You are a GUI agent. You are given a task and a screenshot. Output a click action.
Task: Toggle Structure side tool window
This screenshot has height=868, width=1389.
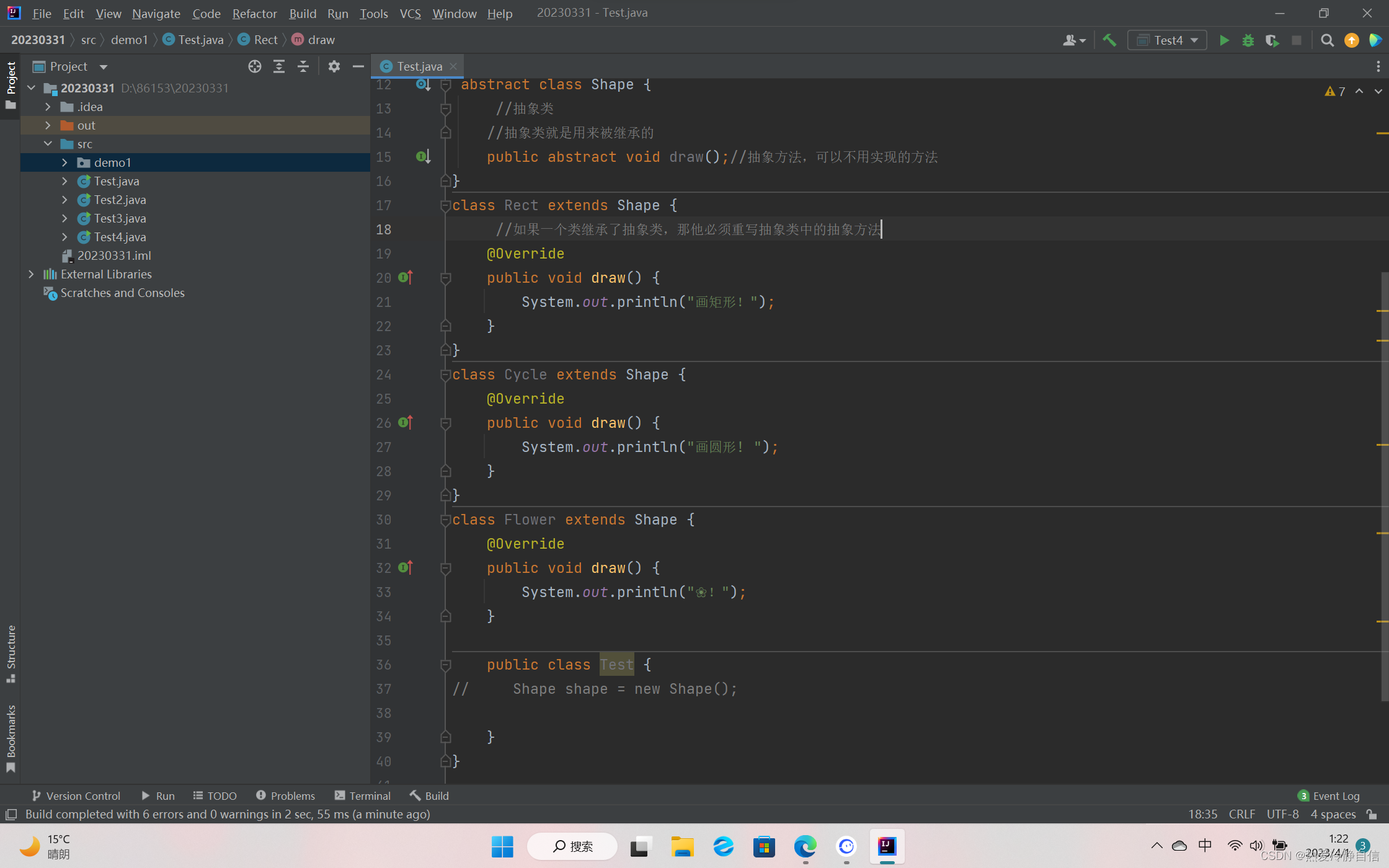(x=11, y=653)
